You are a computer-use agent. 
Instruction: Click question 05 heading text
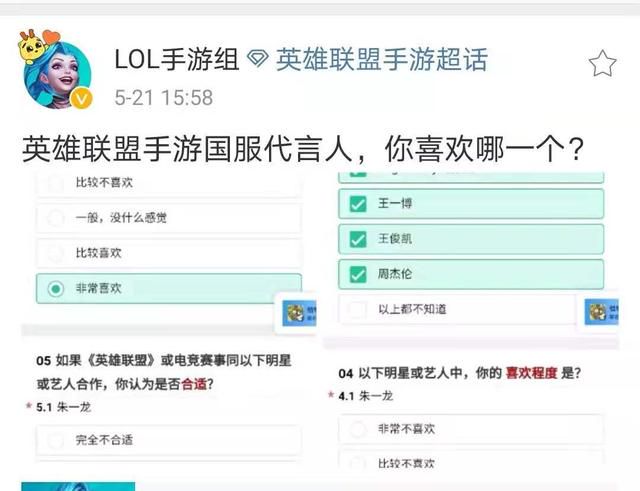point(164,372)
